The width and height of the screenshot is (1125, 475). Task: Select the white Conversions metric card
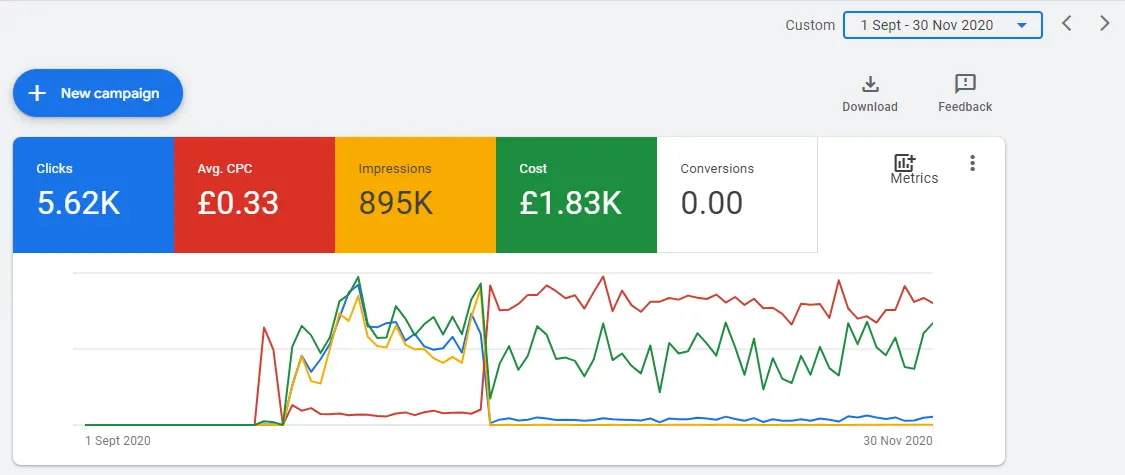pos(737,194)
